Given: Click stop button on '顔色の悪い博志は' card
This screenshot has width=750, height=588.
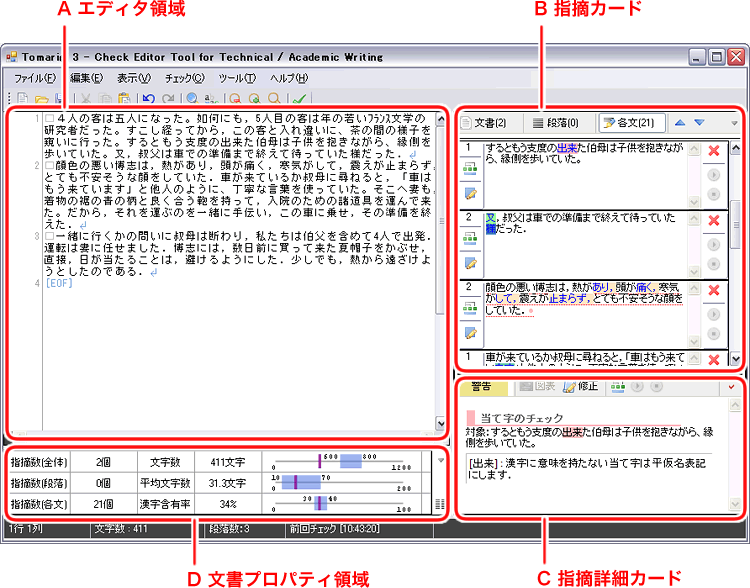Looking at the screenshot, I should (x=714, y=333).
